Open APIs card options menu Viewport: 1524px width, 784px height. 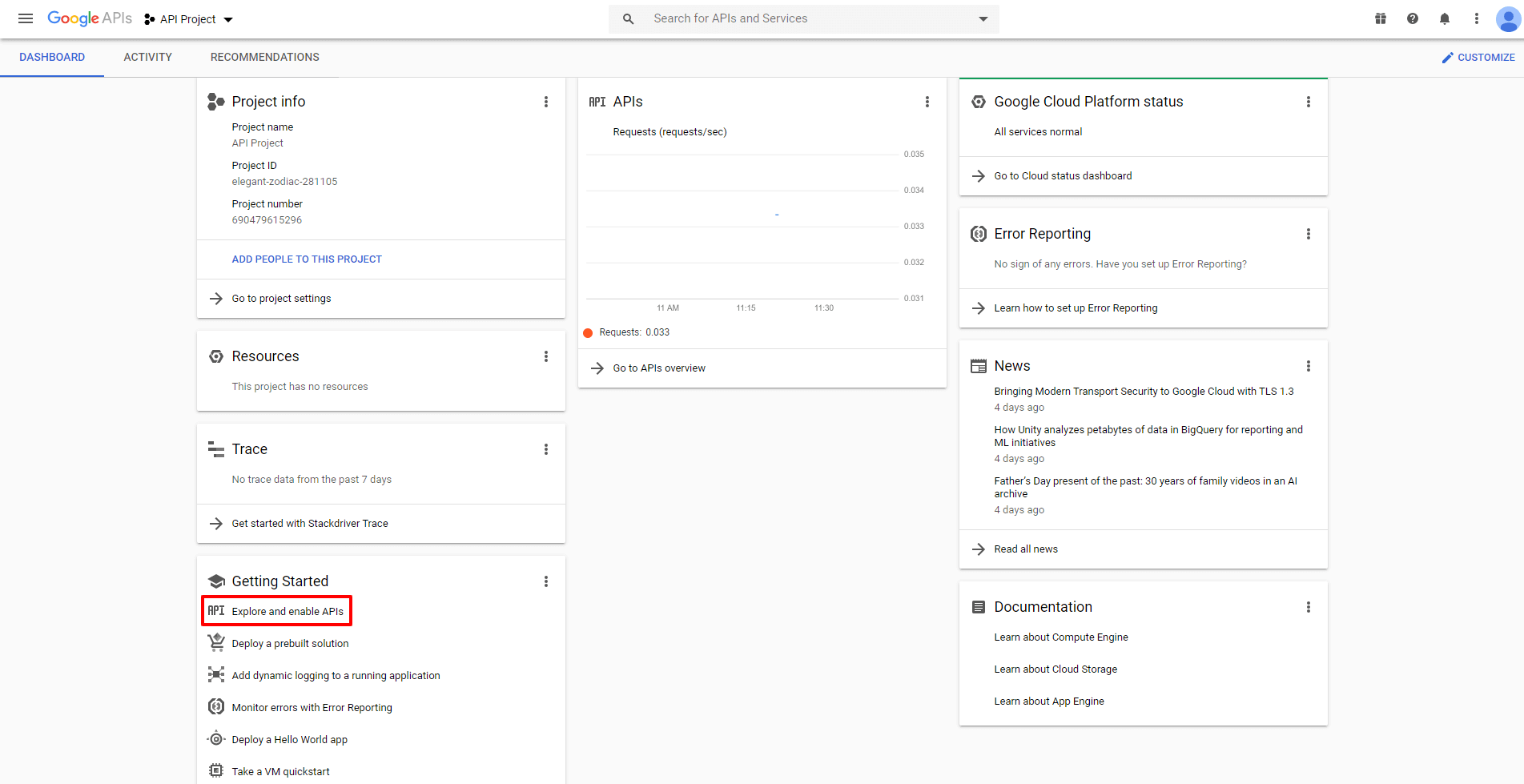tap(927, 102)
